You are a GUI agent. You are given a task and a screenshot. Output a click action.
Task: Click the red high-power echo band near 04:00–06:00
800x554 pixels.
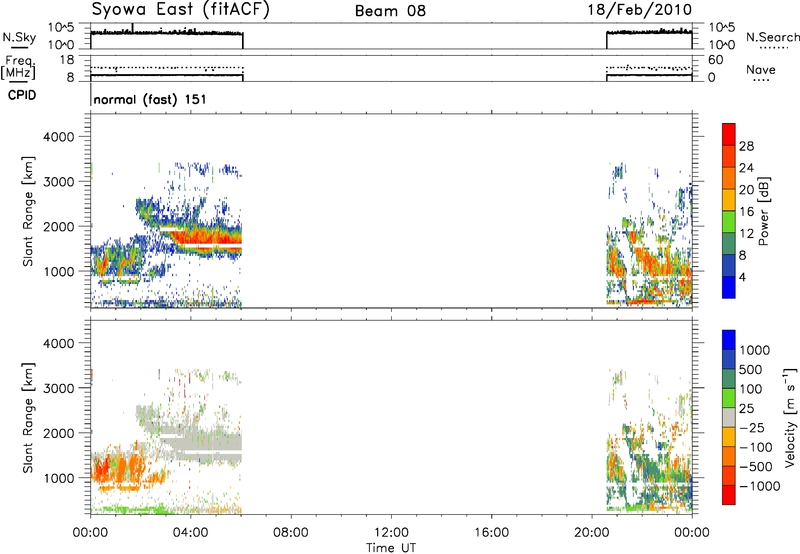(x=209, y=237)
